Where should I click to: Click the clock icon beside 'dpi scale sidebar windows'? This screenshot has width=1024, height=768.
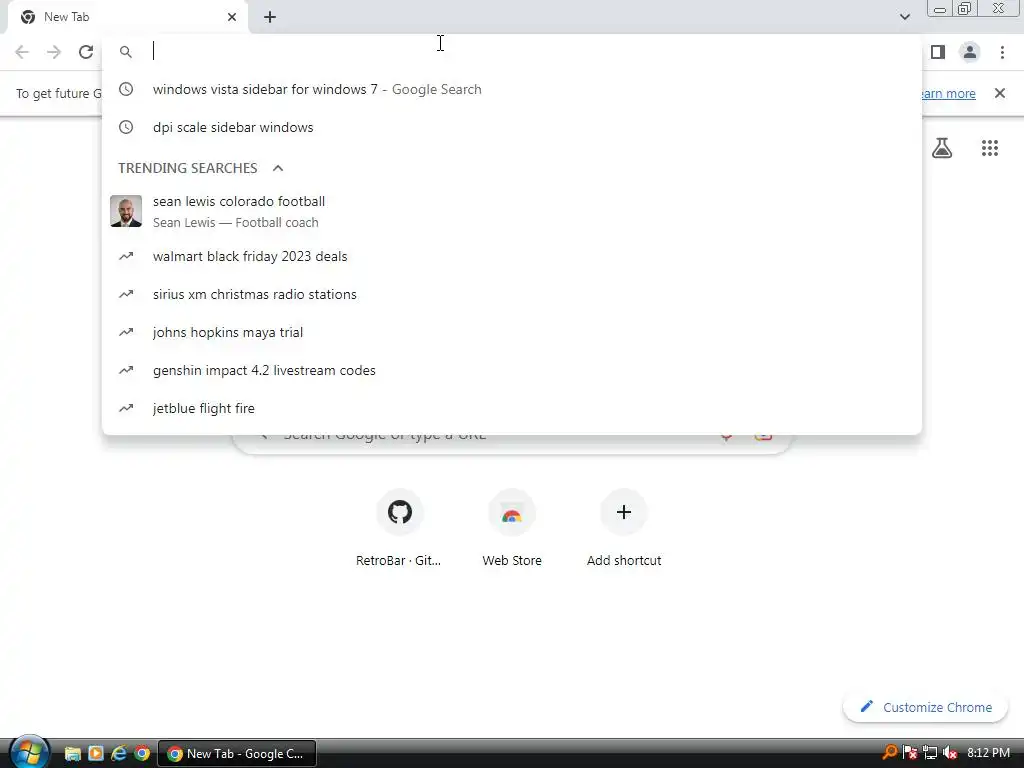coord(126,127)
